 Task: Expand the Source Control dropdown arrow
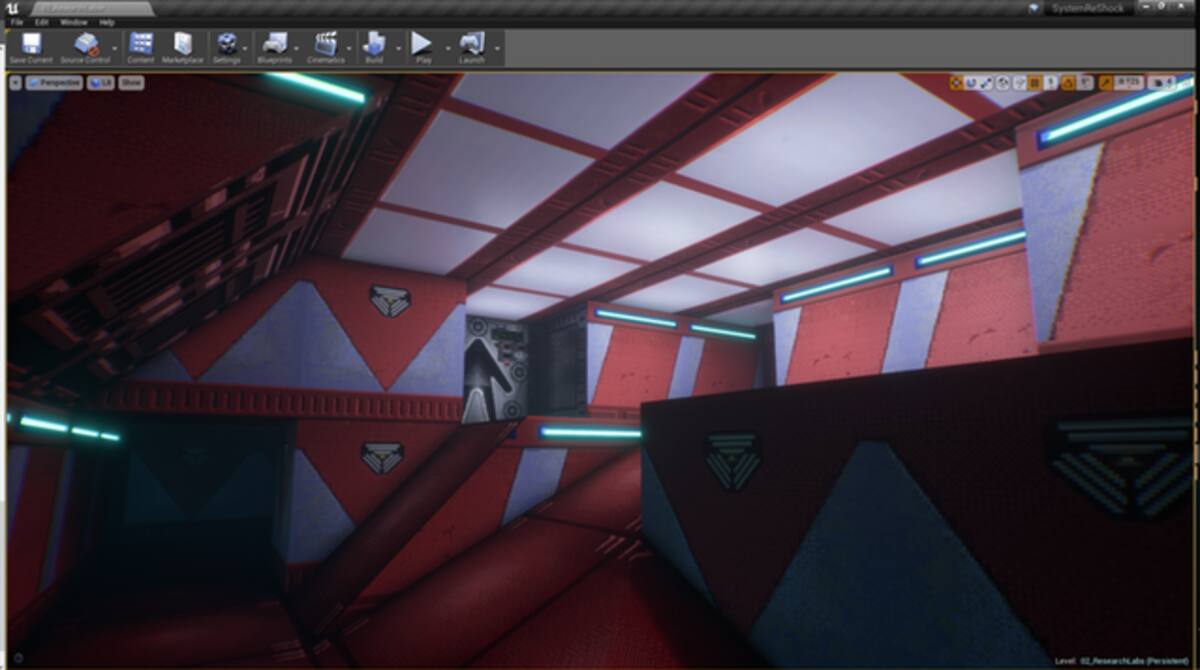pos(115,47)
